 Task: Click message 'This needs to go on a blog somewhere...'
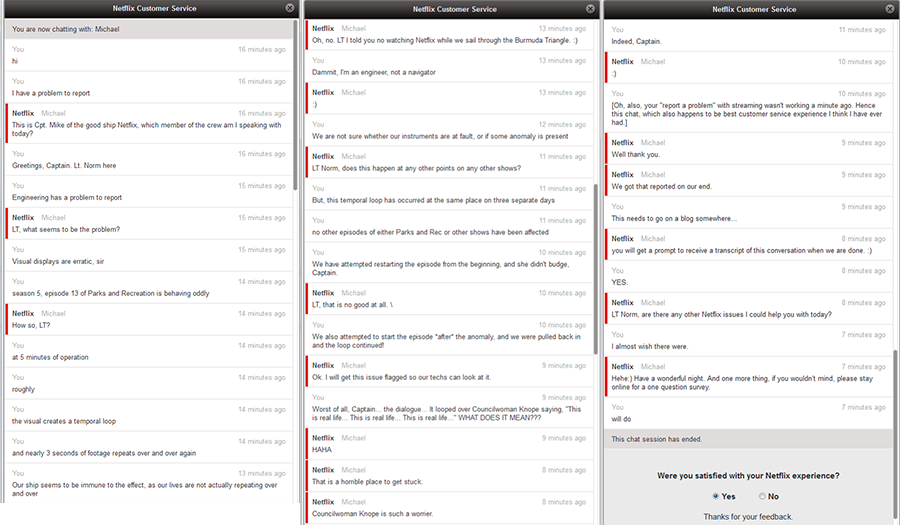pos(674,219)
